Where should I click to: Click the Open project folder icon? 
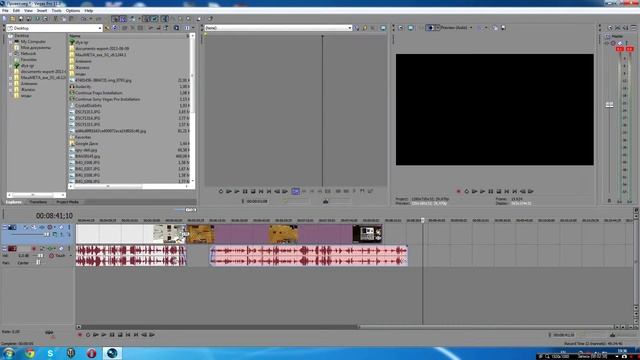tap(13, 18)
